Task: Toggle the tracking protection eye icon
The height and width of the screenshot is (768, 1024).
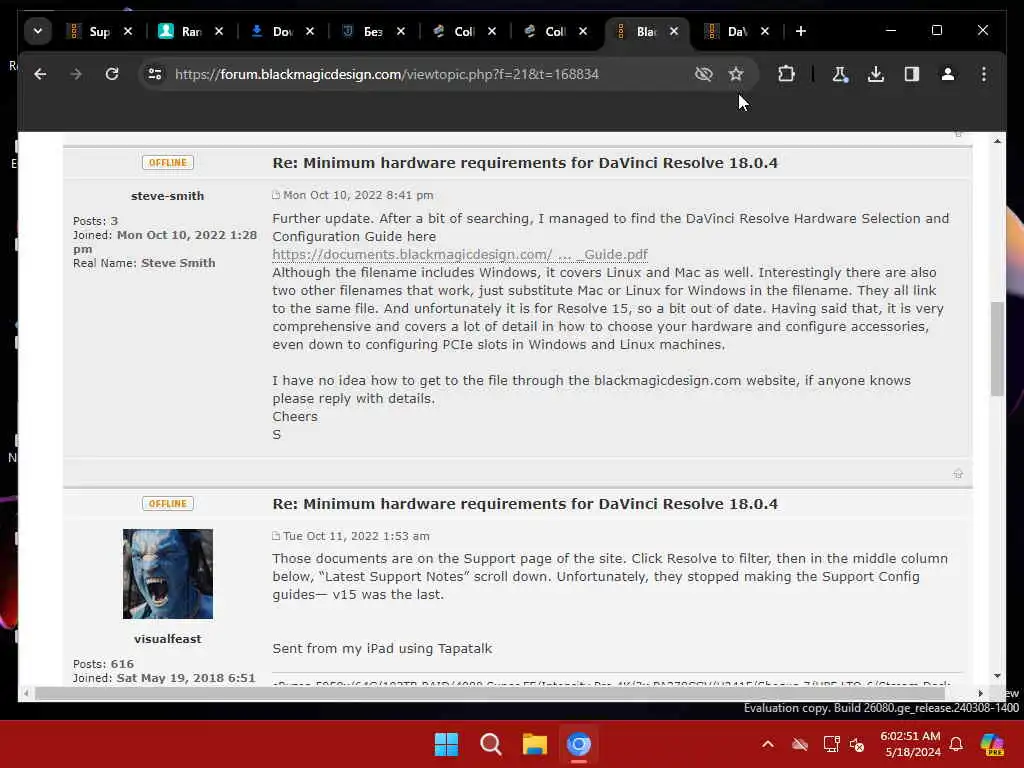Action: [703, 74]
